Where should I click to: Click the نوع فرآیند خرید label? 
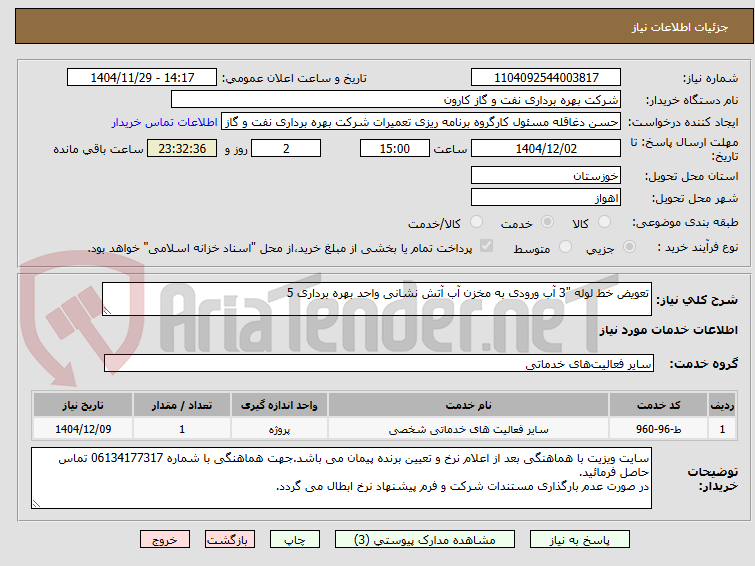point(697,247)
